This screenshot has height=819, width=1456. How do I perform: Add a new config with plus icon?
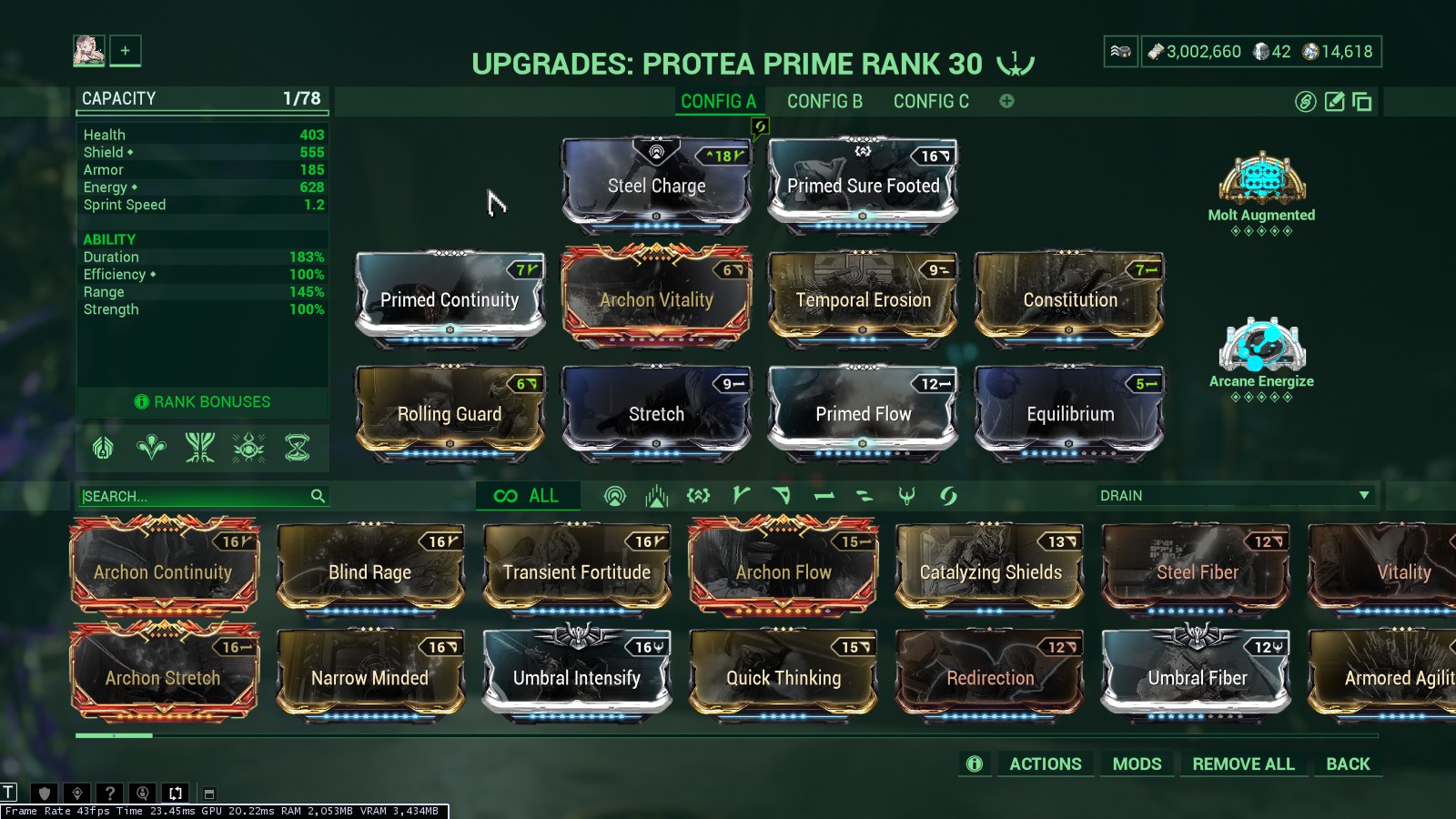pos(1006,101)
